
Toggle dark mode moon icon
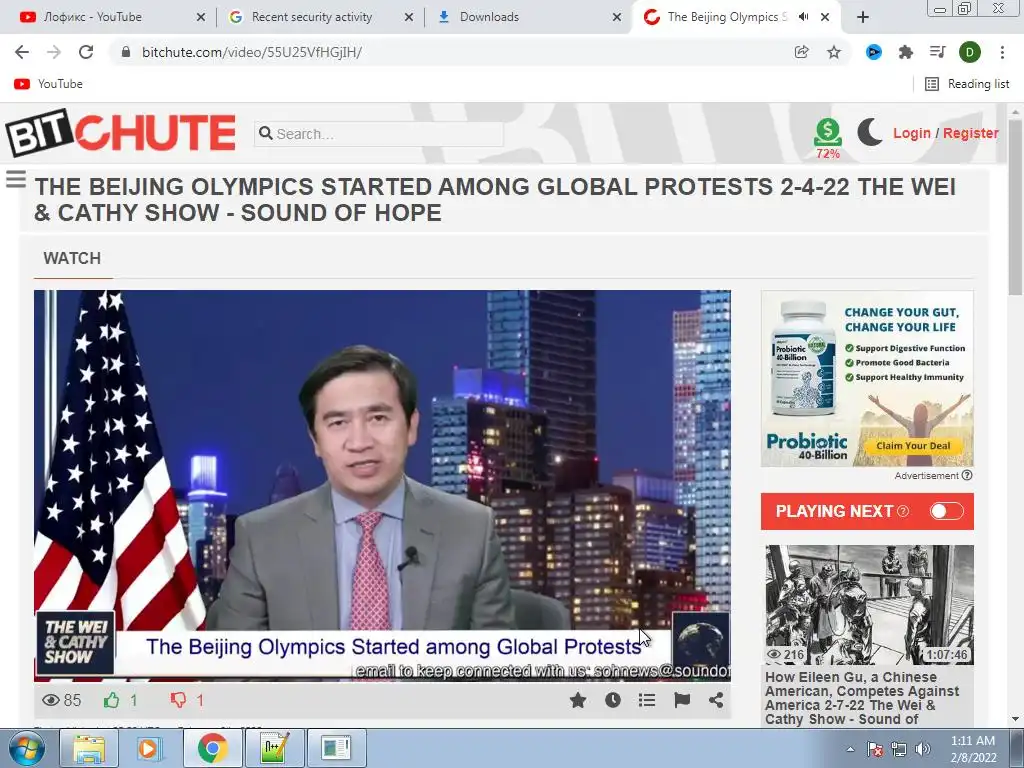coord(869,133)
